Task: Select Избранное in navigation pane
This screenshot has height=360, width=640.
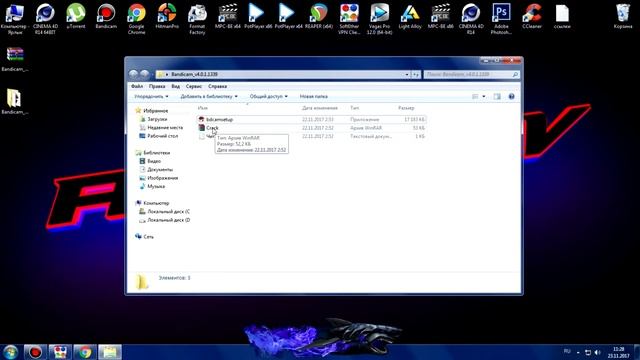Action: pyautogui.click(x=155, y=111)
